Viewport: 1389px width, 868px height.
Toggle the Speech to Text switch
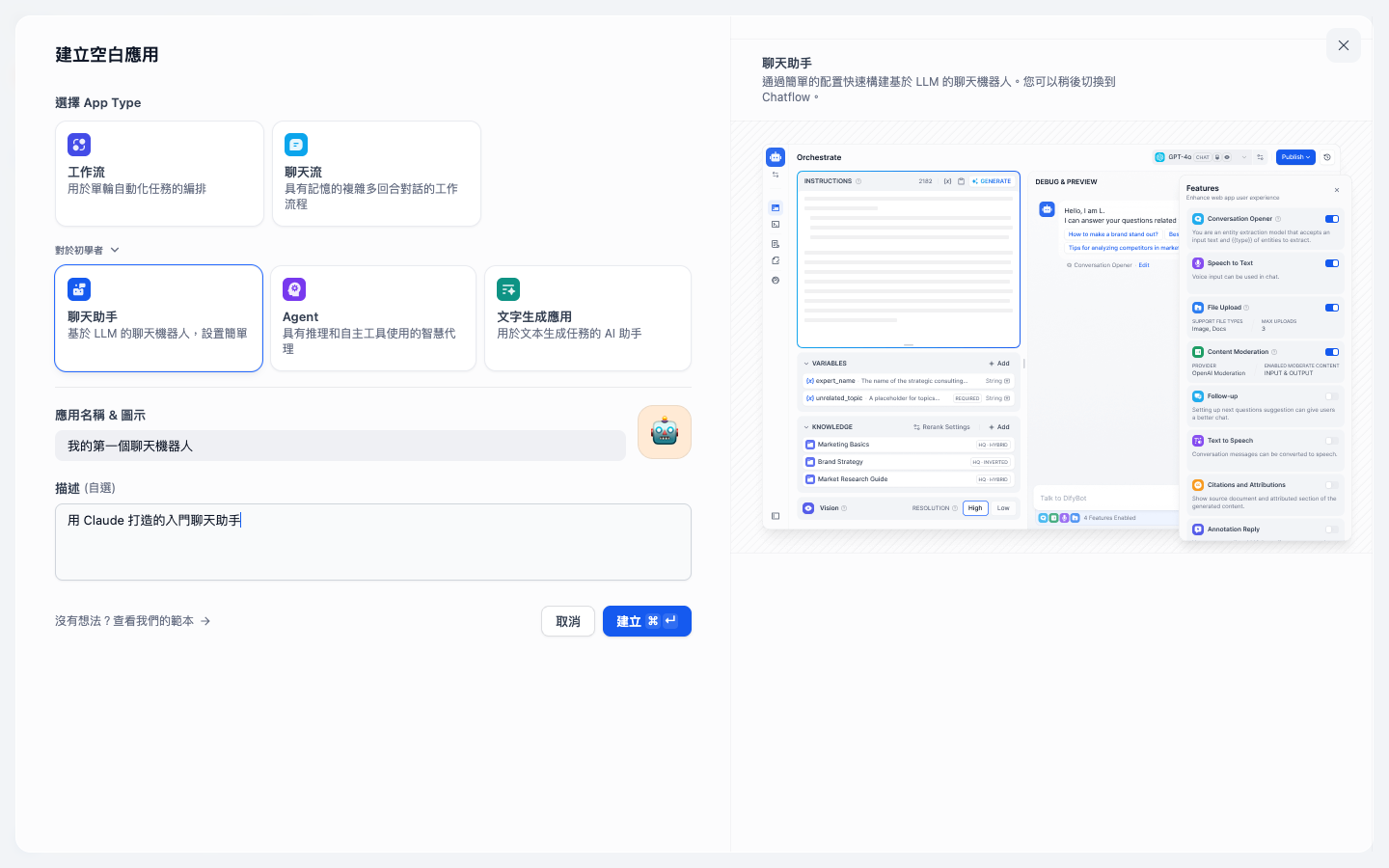coord(1332,263)
